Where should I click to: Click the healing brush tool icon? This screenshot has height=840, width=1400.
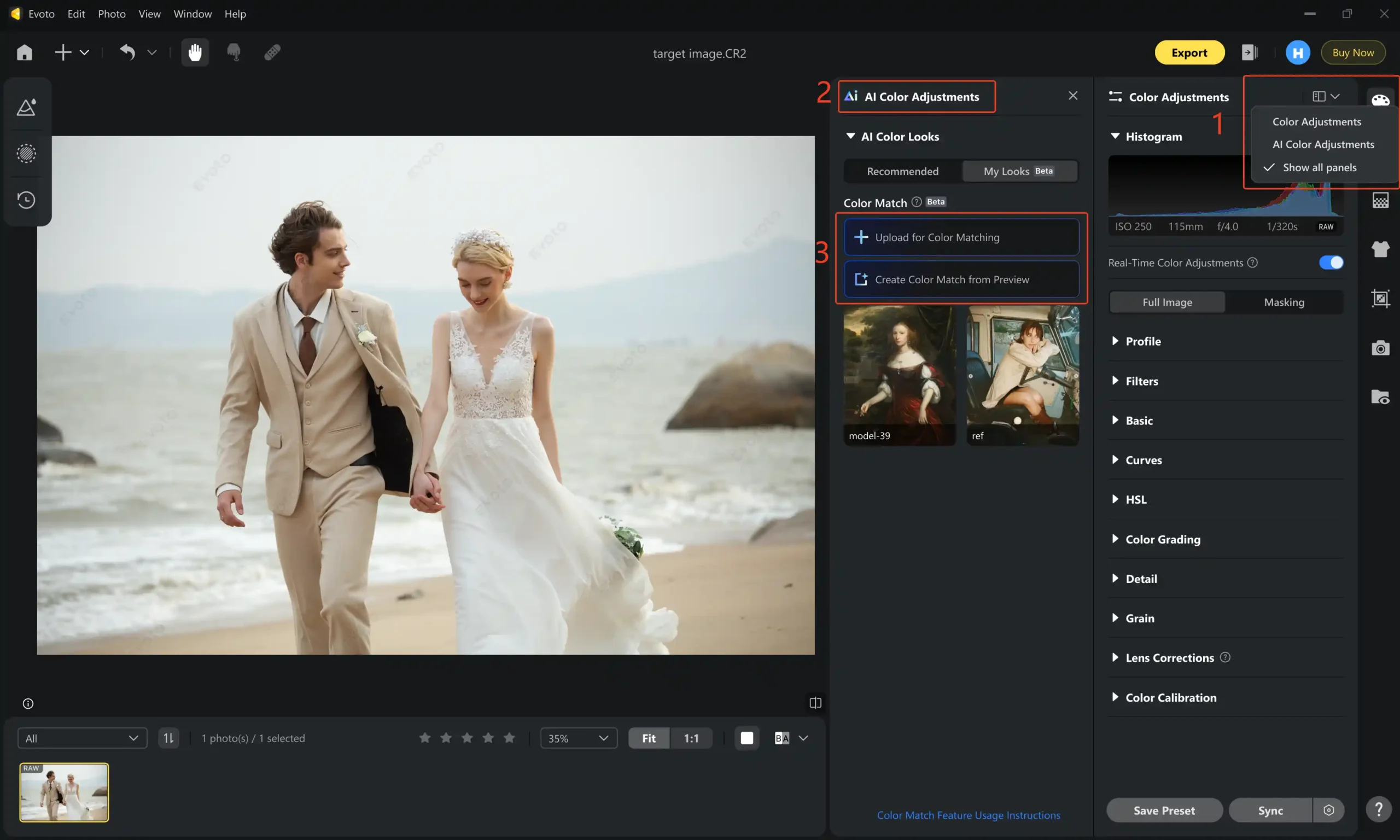click(x=271, y=52)
